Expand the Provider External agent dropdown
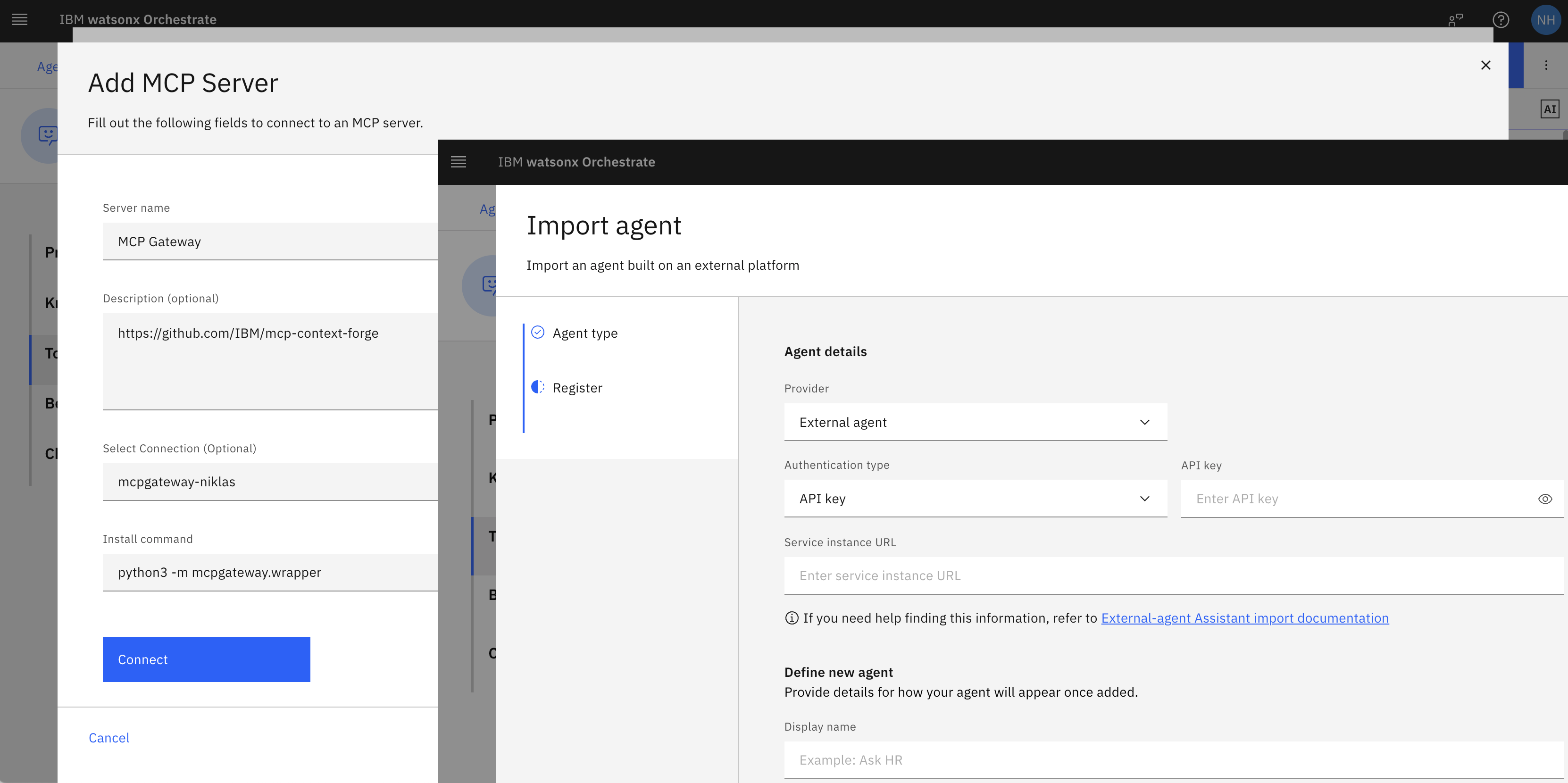Image resolution: width=1568 pixels, height=783 pixels. coord(975,422)
